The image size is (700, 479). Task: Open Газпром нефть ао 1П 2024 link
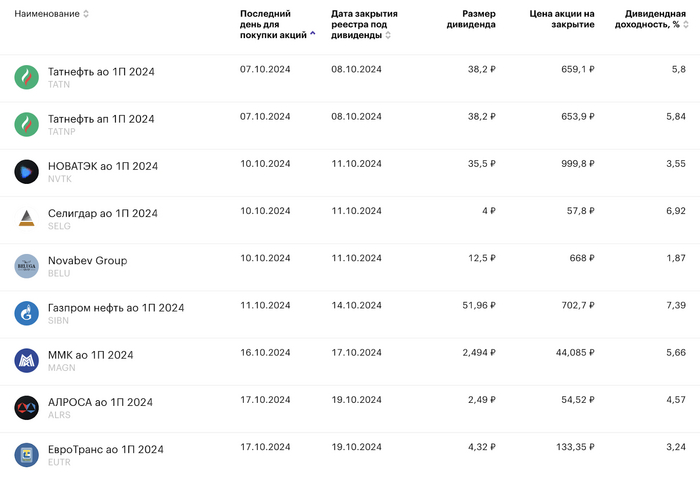(116, 308)
